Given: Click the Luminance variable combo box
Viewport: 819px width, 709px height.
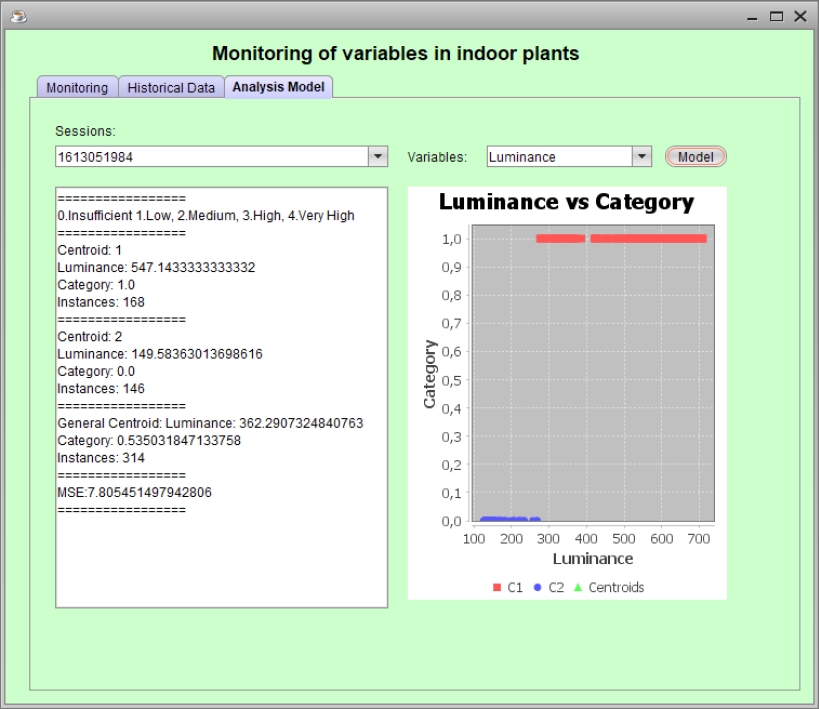Looking at the screenshot, I should tap(560, 157).
